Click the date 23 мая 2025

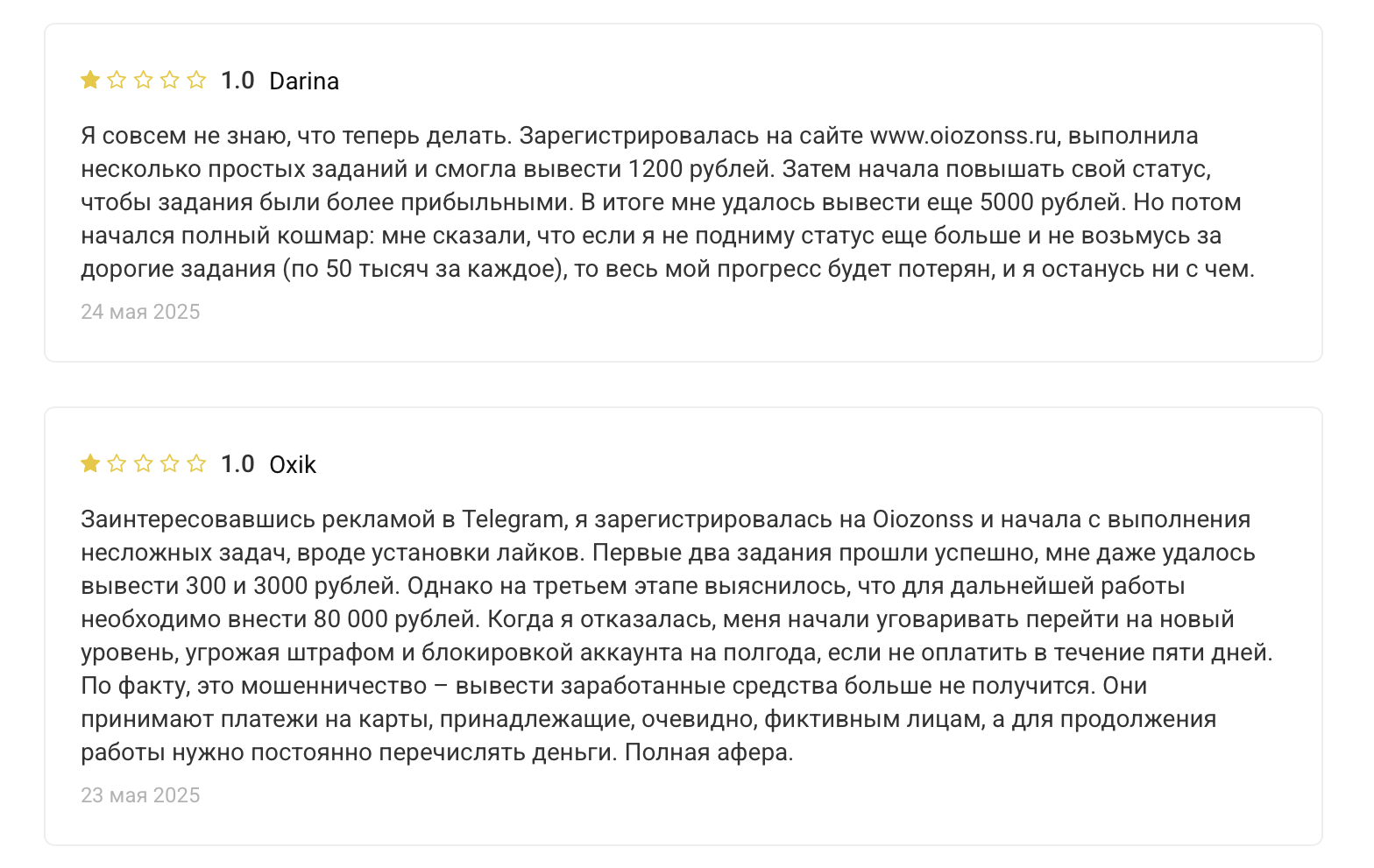(x=140, y=795)
